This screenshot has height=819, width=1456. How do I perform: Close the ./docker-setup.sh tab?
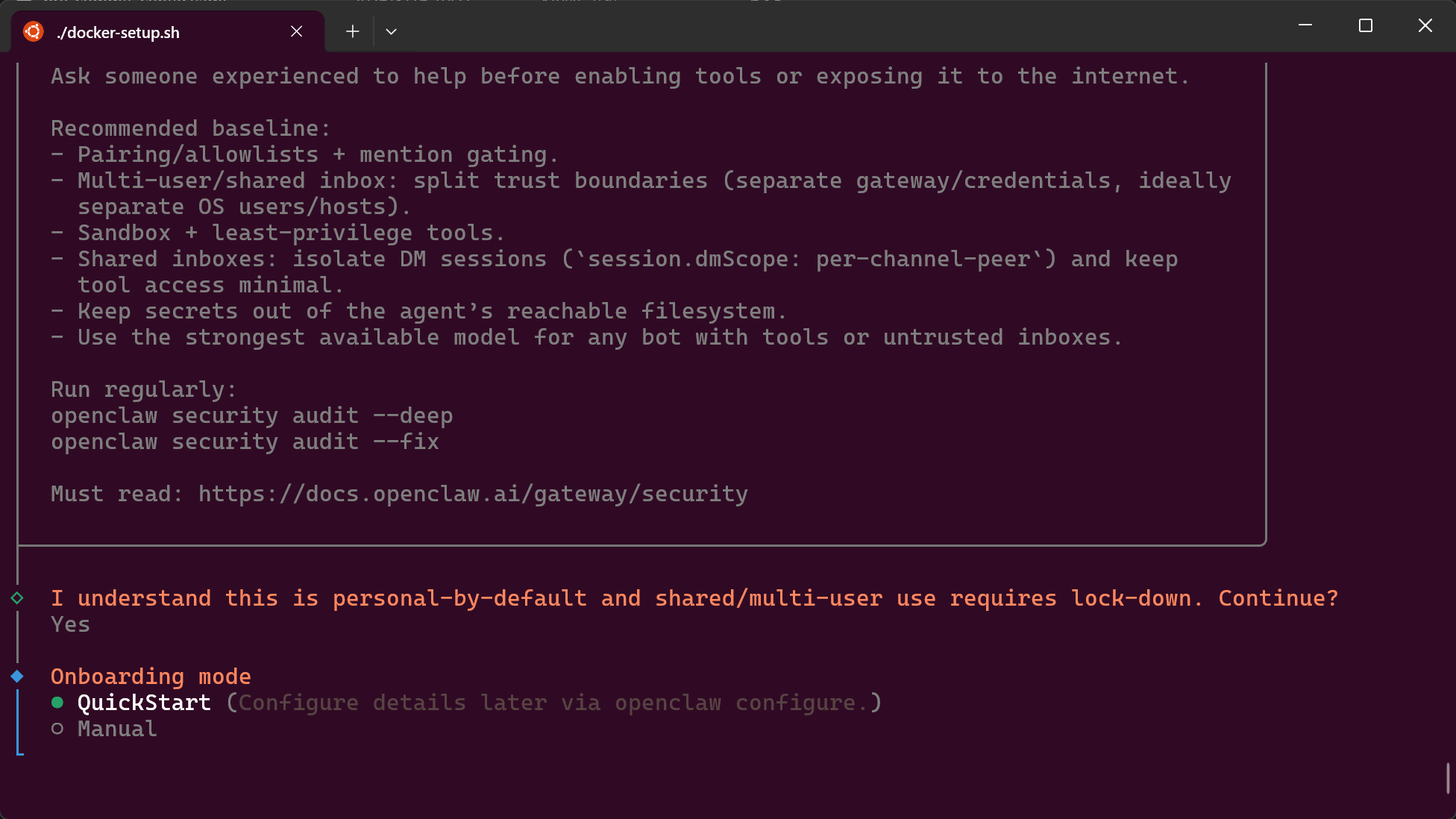[x=296, y=31]
